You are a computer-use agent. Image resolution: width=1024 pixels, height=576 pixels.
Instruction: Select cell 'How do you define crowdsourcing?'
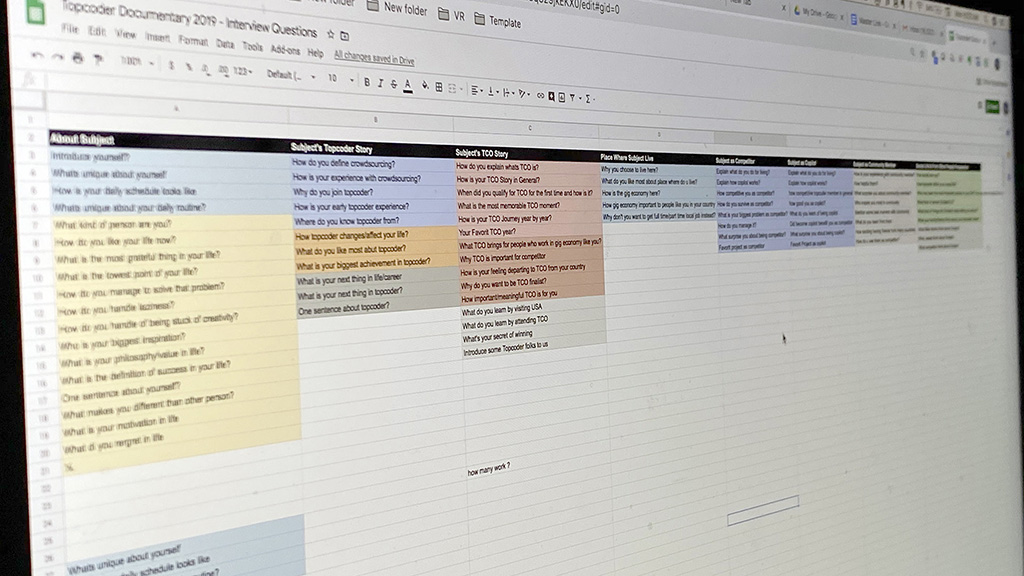[x=373, y=164]
